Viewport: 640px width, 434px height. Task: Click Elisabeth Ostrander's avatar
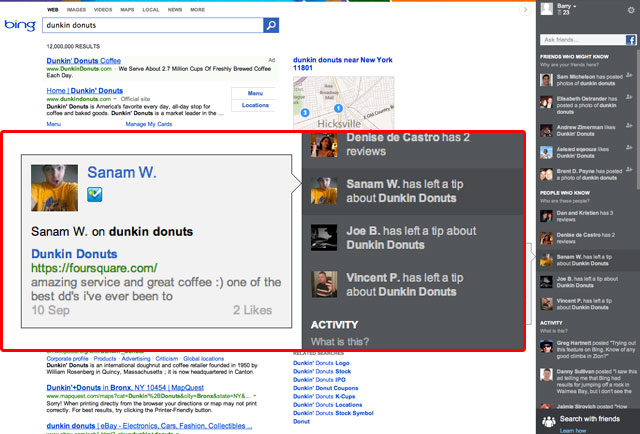pos(546,102)
